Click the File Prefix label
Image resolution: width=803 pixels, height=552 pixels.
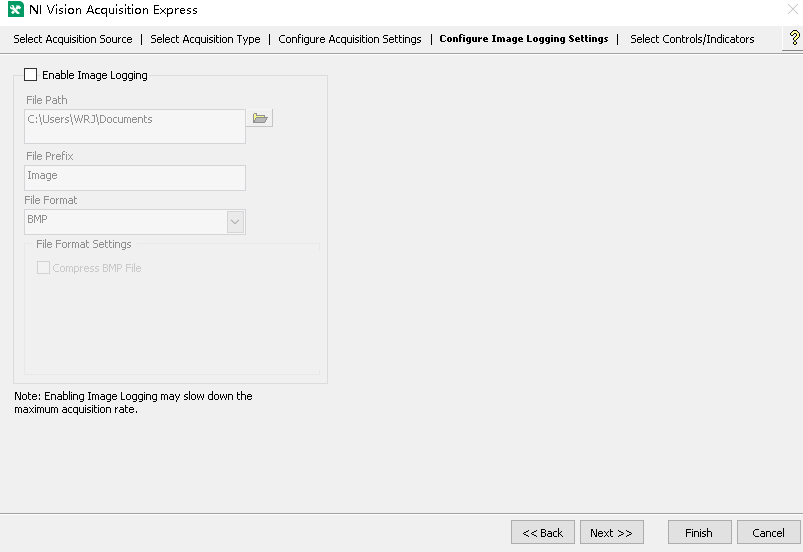coord(50,156)
